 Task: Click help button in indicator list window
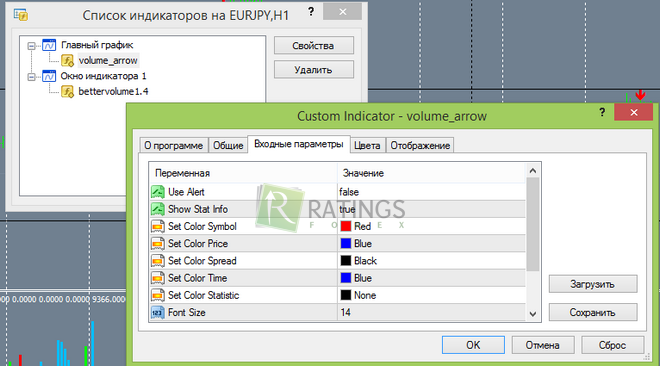click(311, 12)
